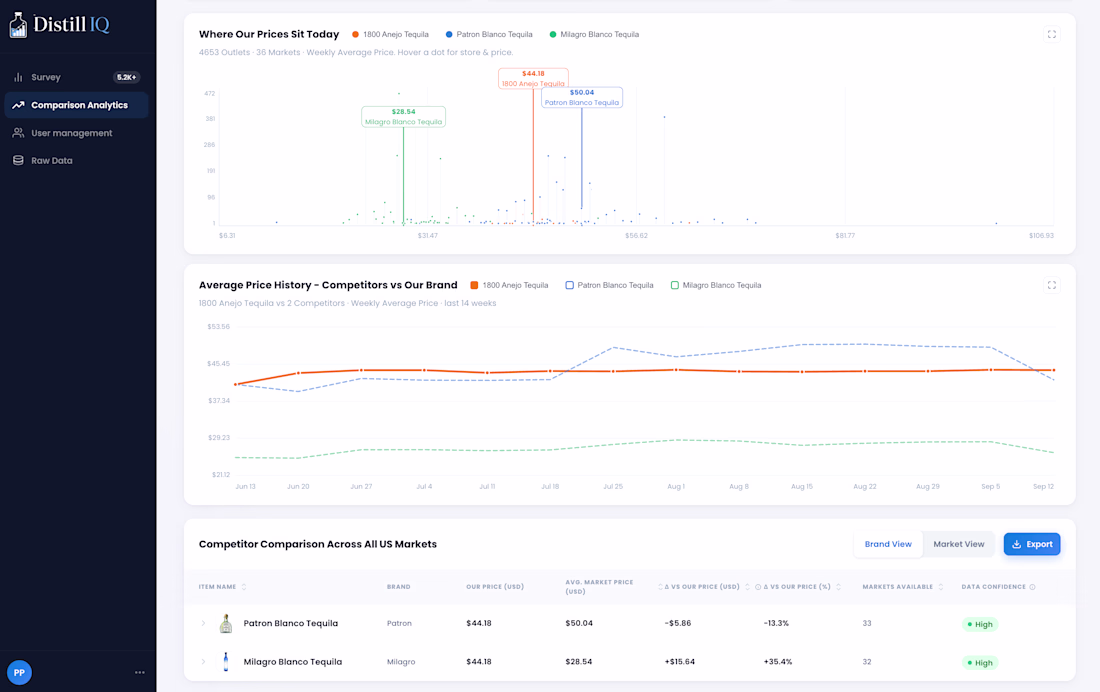The image size is (1100, 692).
Task: Click the -$5.86 price difference cell
Action: 678,623
